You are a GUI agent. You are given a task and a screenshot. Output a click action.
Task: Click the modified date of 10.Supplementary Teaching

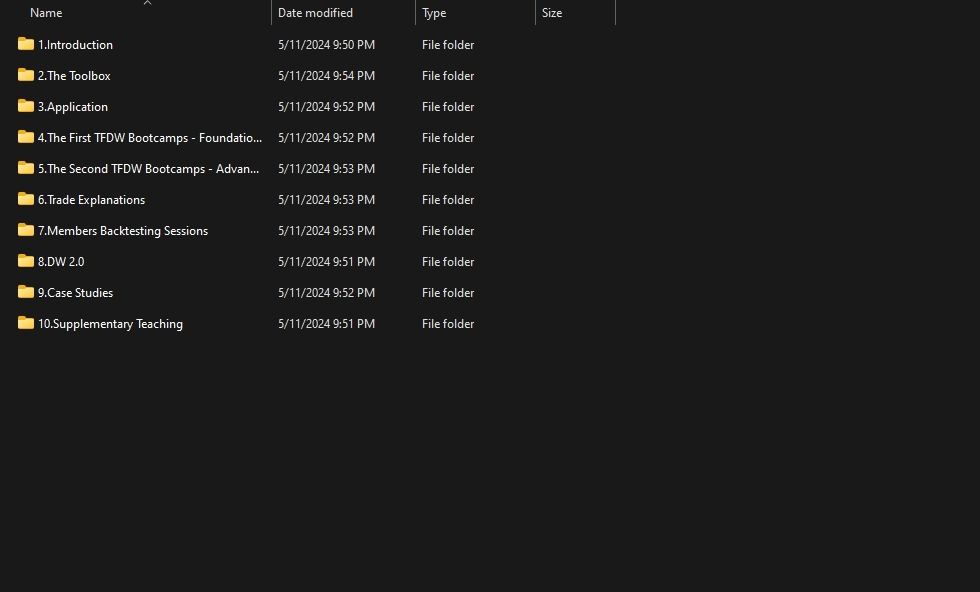coord(326,324)
